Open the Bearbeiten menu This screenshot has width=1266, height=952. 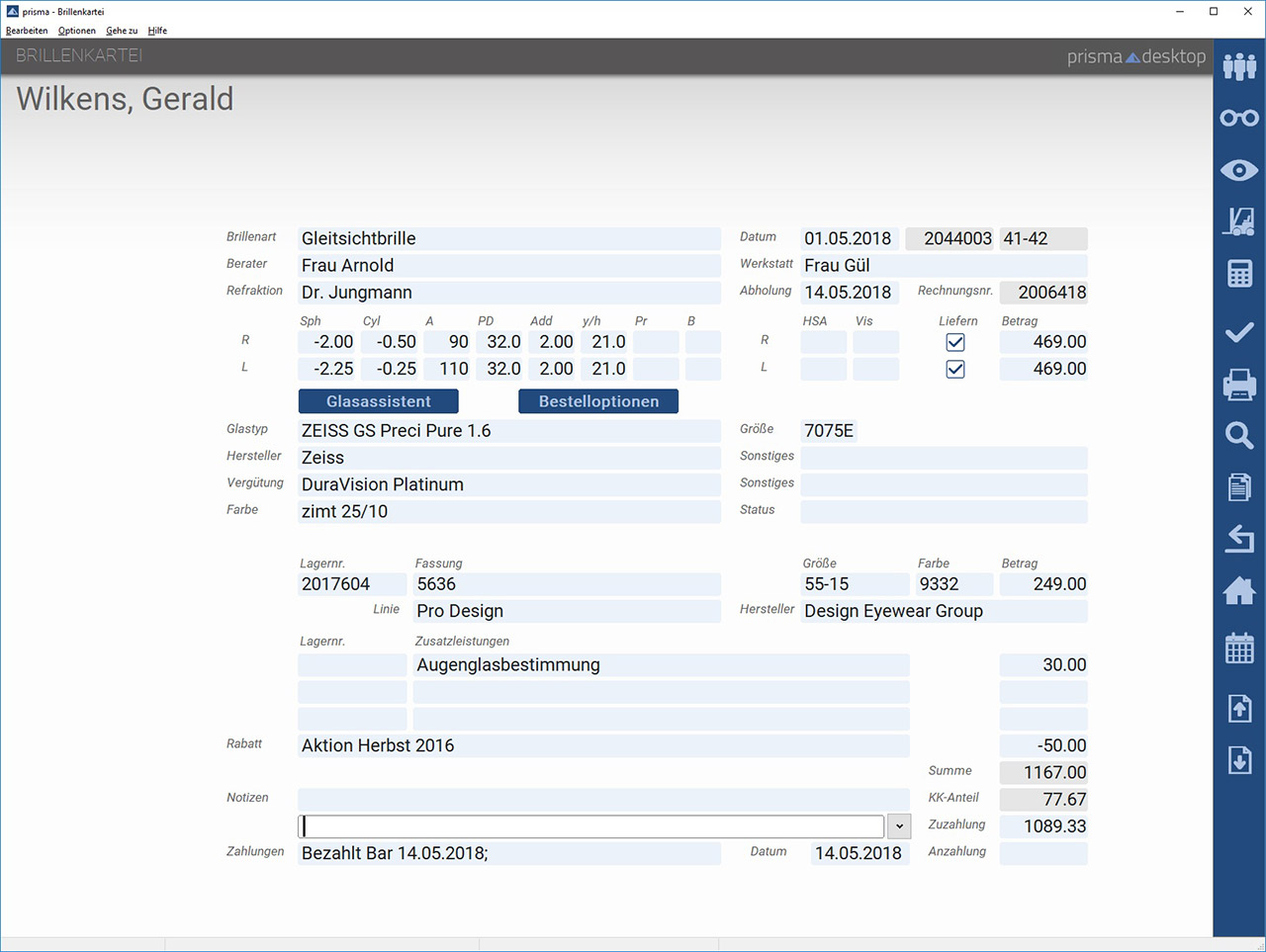tap(27, 31)
